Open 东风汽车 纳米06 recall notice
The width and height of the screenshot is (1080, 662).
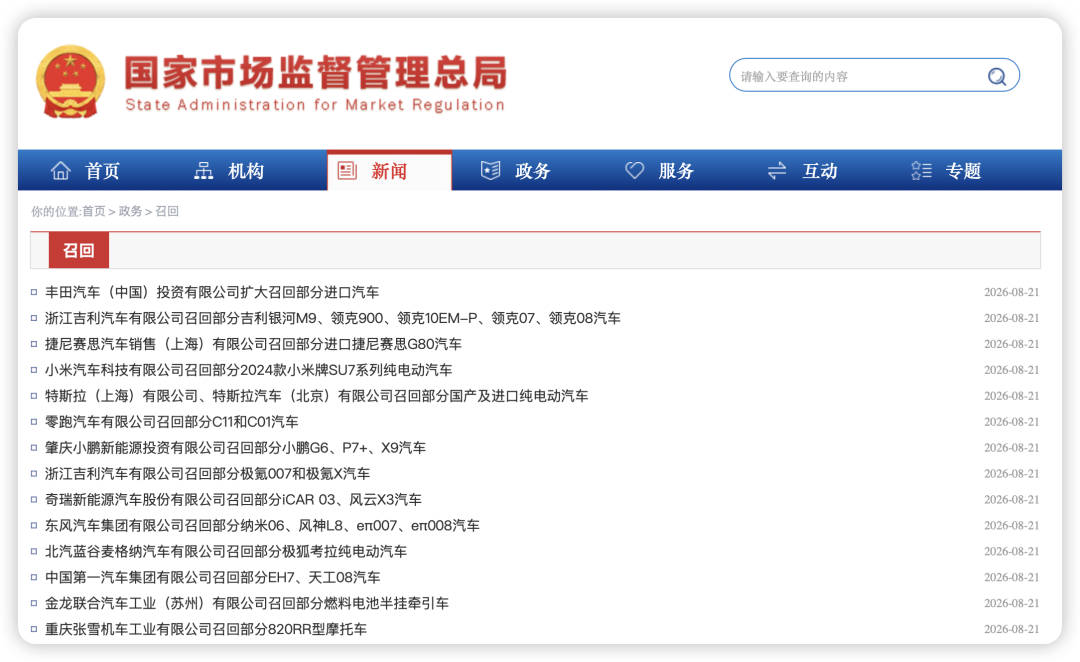(x=262, y=526)
